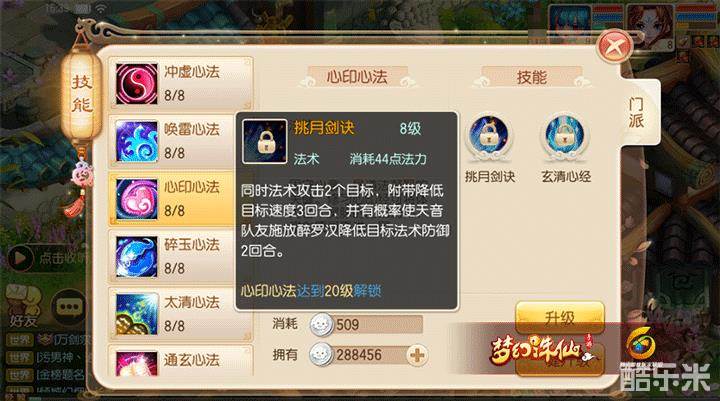The image size is (720, 401).
Task: Tap the red-haired character portrait
Action: click(649, 23)
